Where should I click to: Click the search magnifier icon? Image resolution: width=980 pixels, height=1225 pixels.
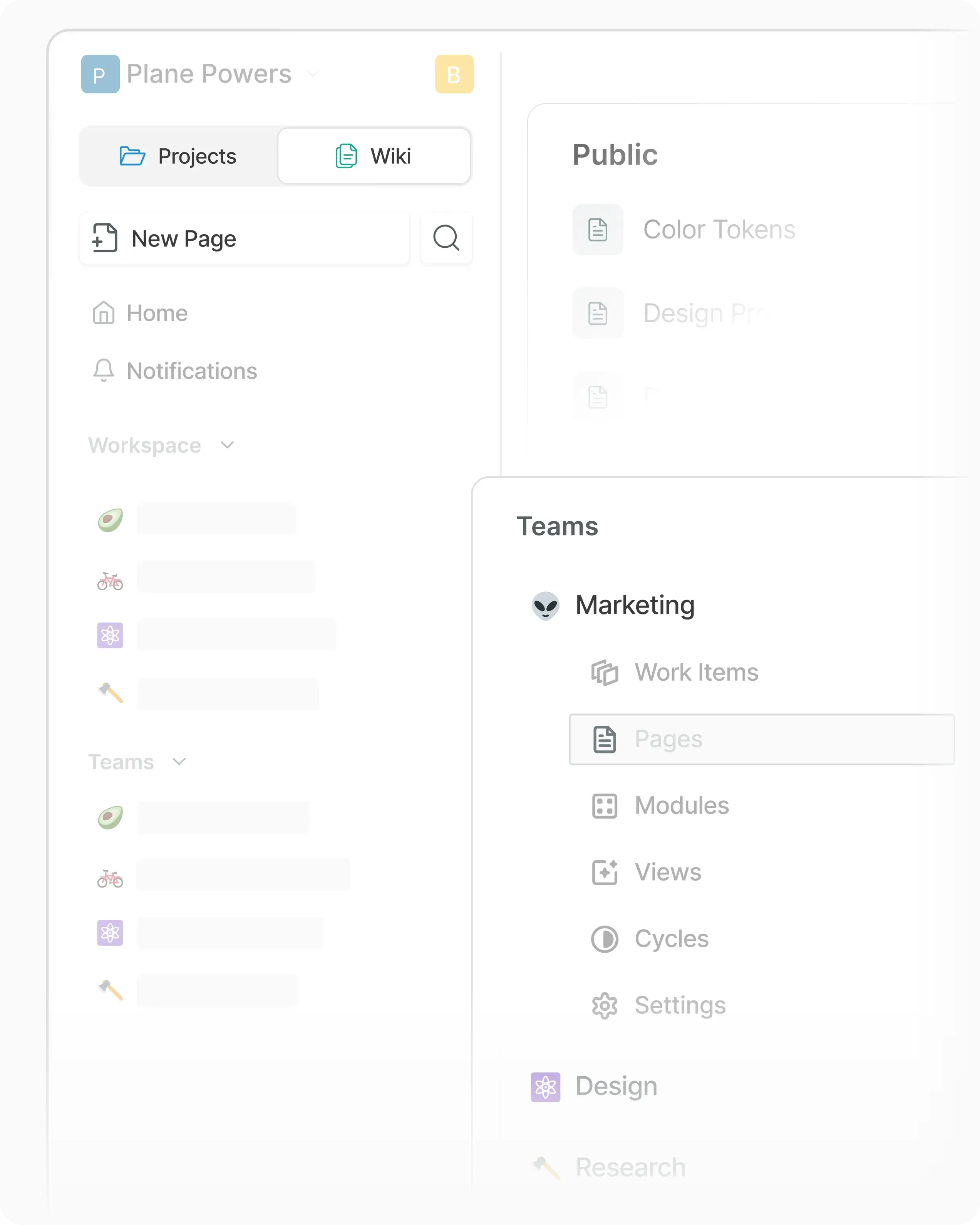point(446,238)
